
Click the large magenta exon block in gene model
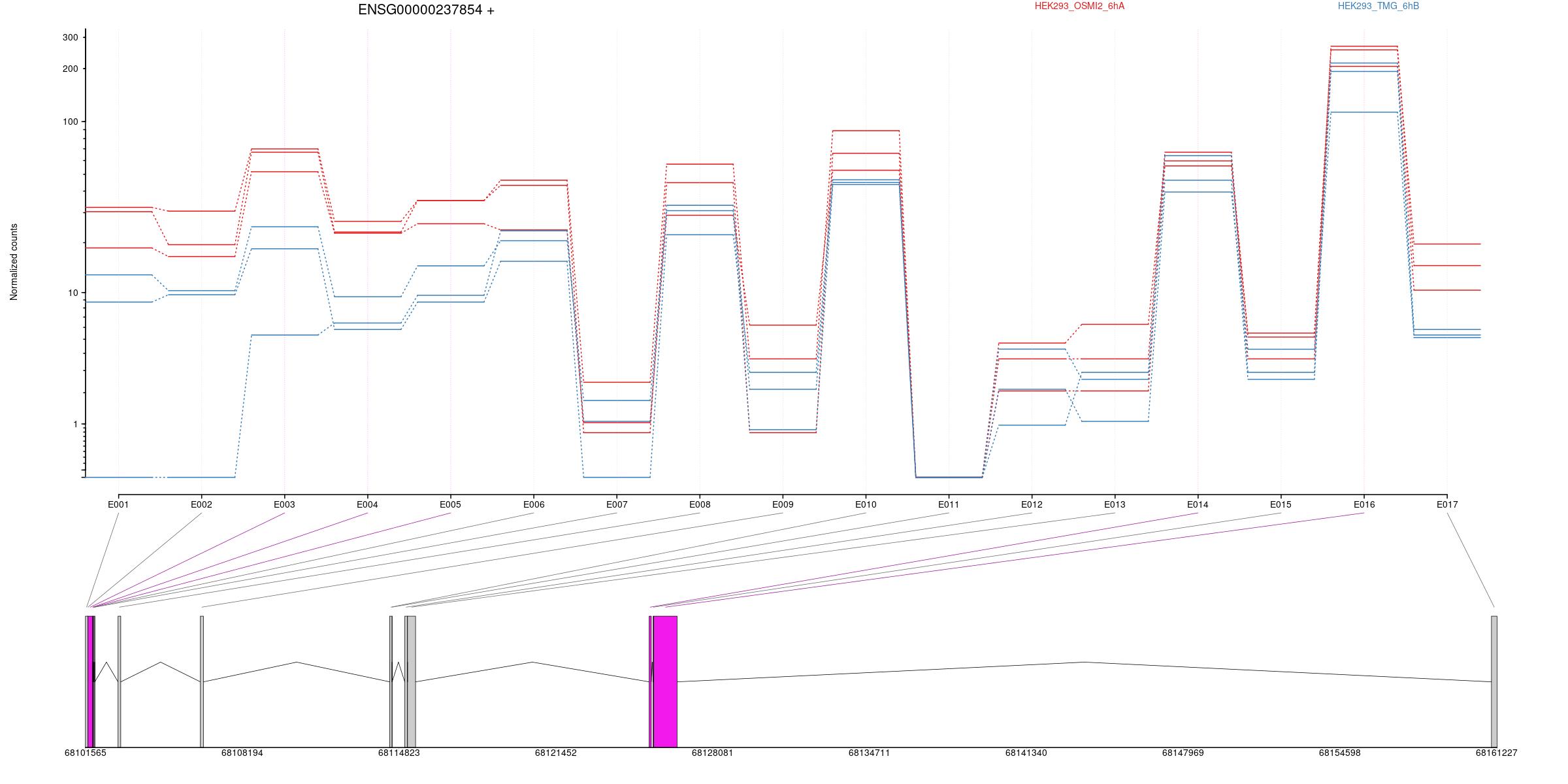pyautogui.click(x=665, y=681)
